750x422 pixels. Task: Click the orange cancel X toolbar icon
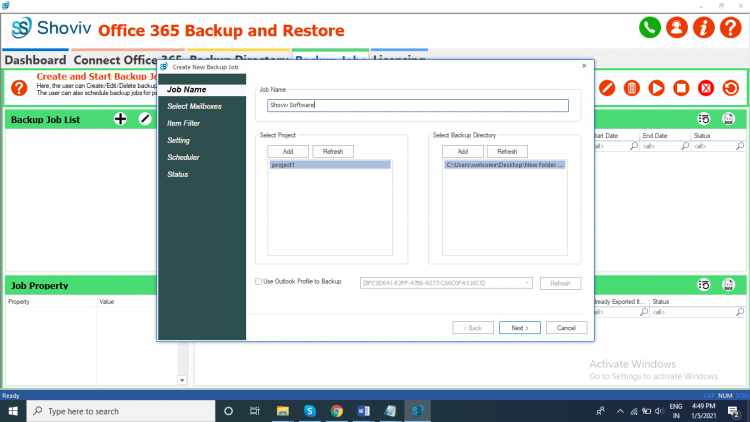coord(706,88)
